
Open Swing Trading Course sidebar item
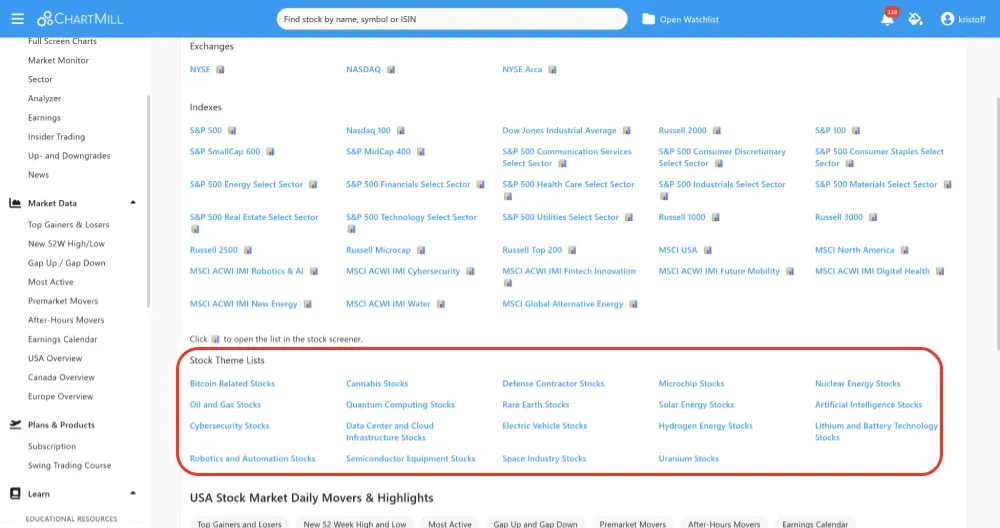(70, 466)
